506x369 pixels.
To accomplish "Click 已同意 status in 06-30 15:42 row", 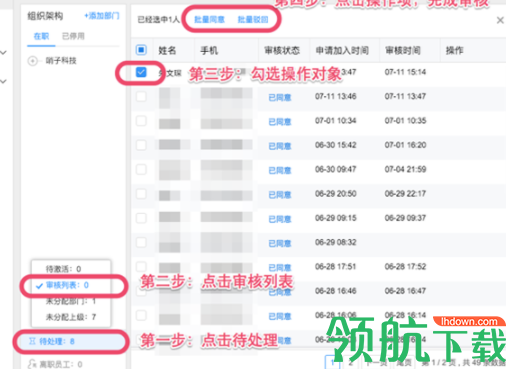I will click(x=280, y=146).
